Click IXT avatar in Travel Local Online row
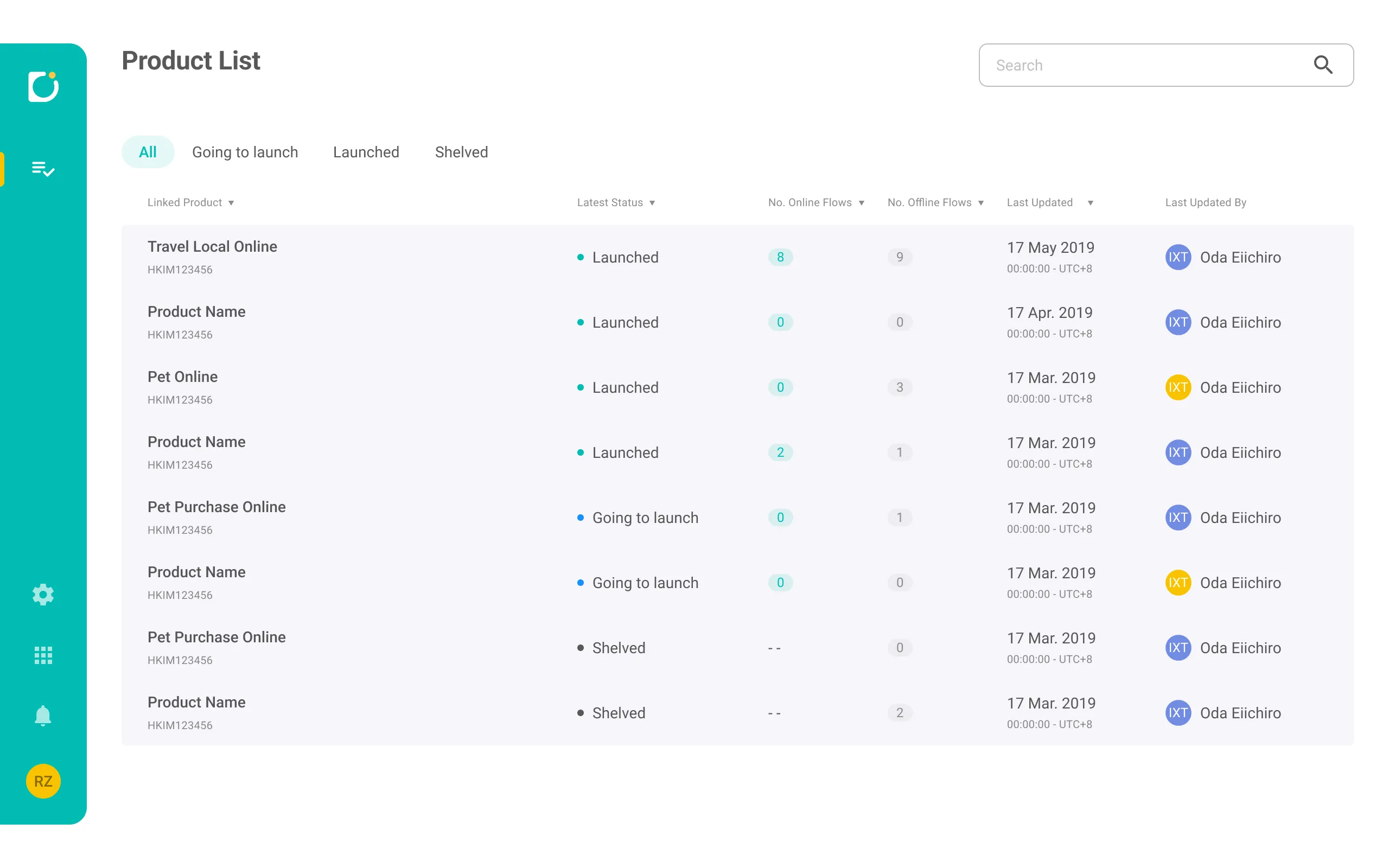Image resolution: width=1389 pixels, height=868 pixels. point(1177,257)
